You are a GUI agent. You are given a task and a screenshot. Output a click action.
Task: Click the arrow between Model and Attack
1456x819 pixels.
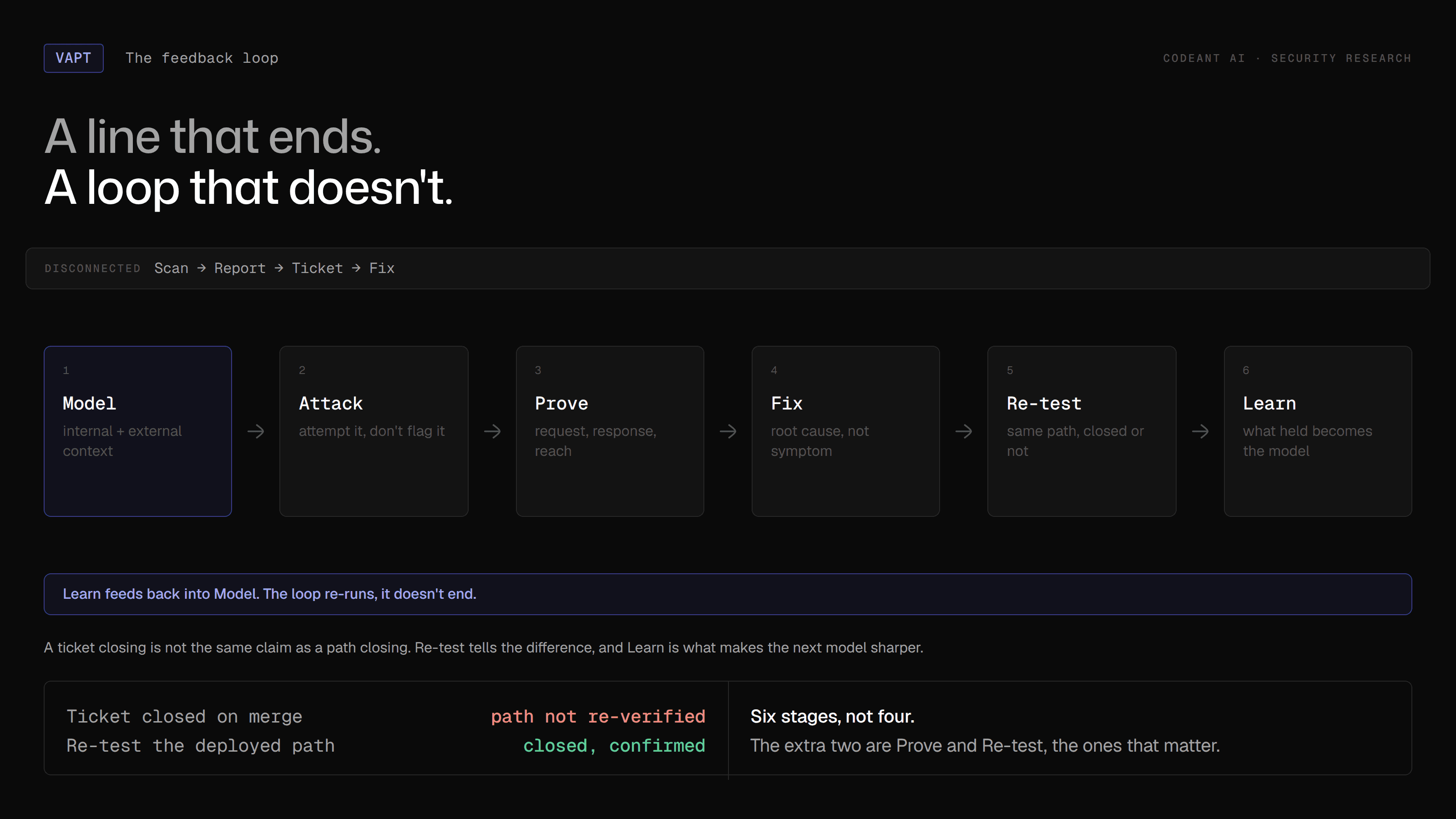click(x=256, y=431)
